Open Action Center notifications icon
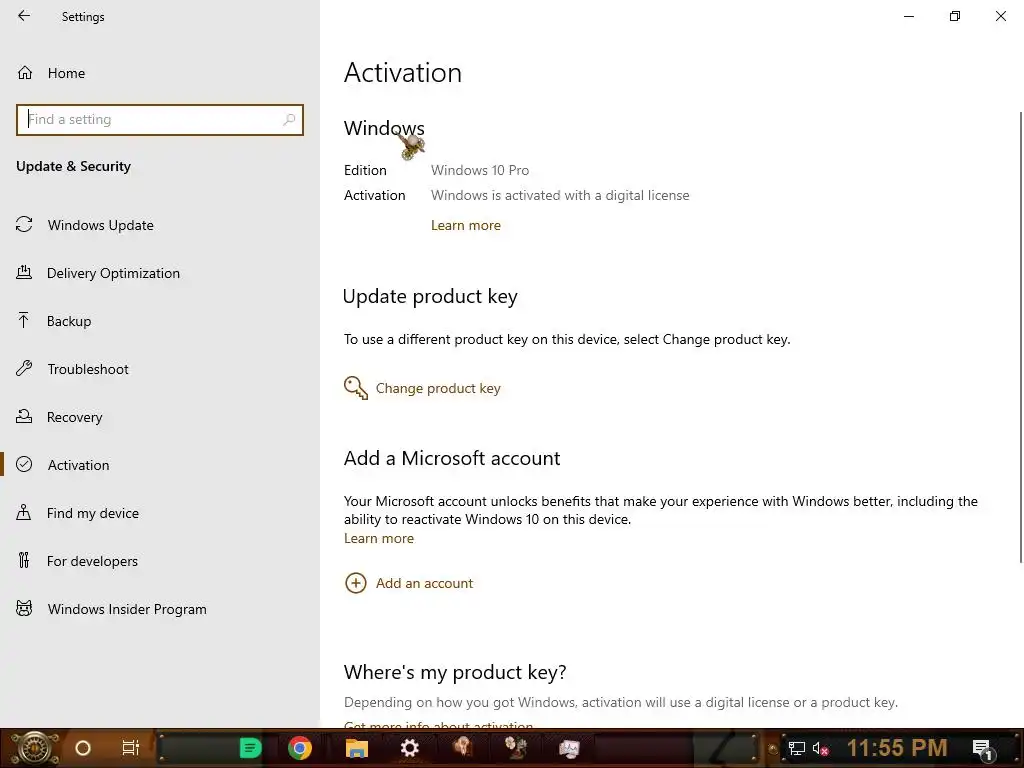The height and width of the screenshot is (768, 1024). 982,749
